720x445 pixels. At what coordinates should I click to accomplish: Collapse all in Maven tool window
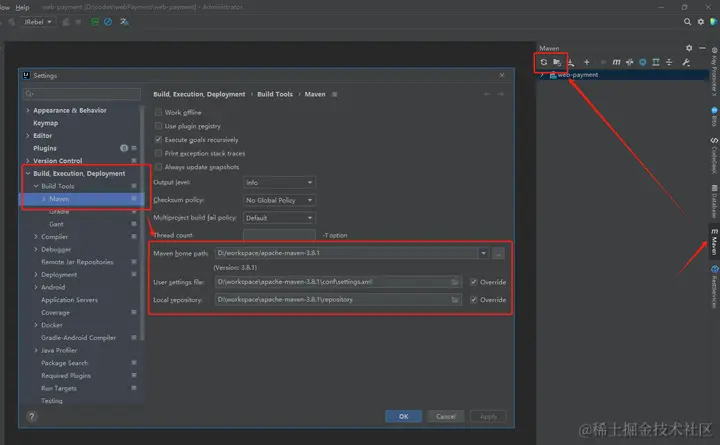pyautogui.click(x=669, y=62)
